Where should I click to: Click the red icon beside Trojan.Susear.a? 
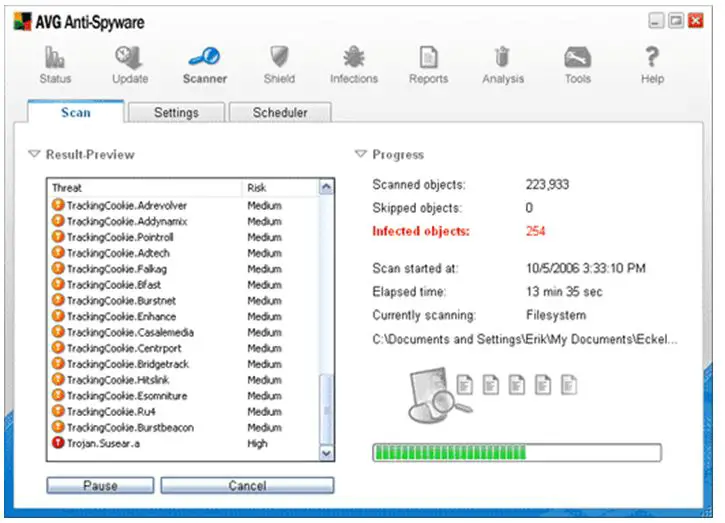(58, 443)
